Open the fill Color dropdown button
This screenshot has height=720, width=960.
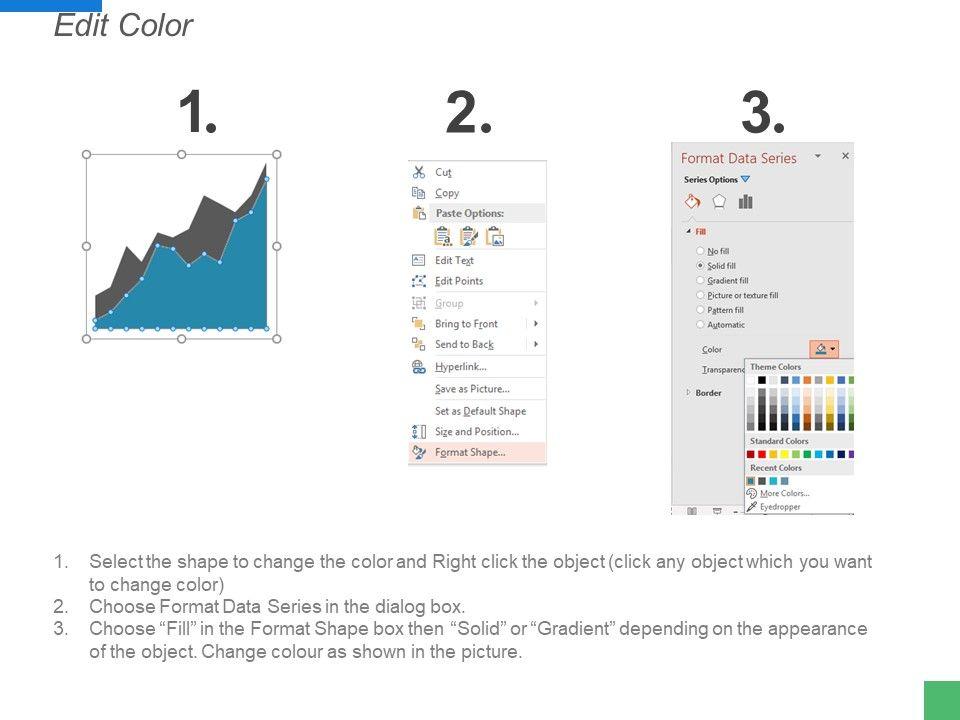[826, 349]
